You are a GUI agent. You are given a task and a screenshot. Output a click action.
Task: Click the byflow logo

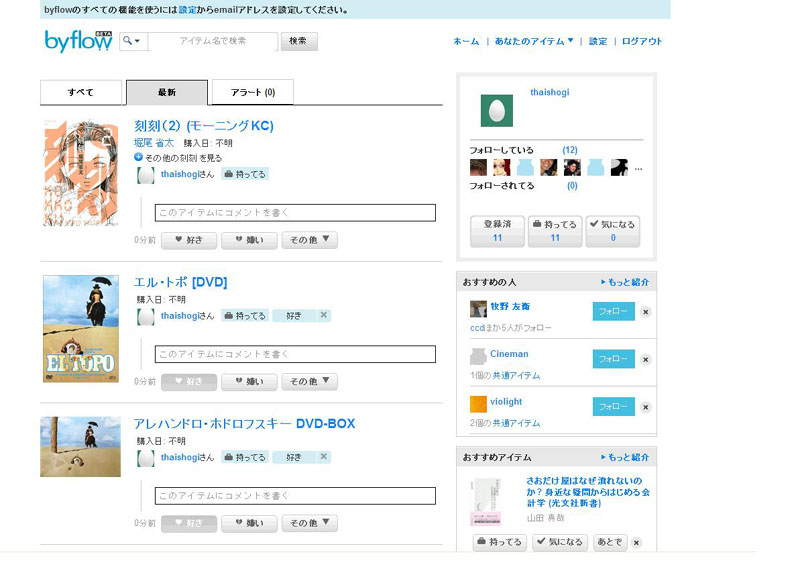[x=78, y=41]
